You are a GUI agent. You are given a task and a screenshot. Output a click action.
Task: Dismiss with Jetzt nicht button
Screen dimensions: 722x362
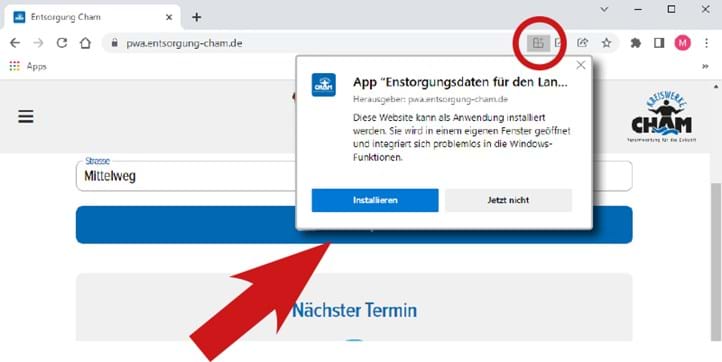click(x=508, y=200)
